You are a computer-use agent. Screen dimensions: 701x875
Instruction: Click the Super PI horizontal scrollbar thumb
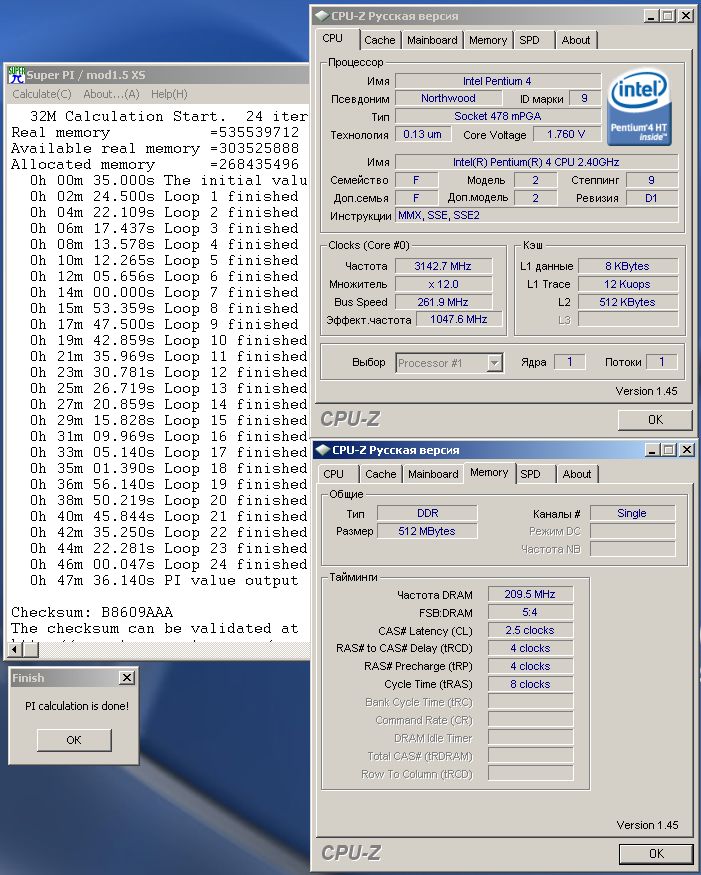click(31, 649)
